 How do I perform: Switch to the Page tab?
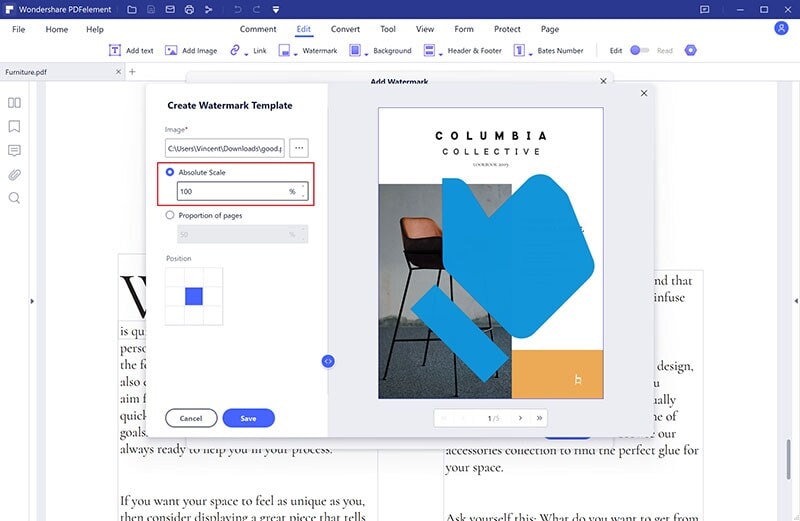550,29
